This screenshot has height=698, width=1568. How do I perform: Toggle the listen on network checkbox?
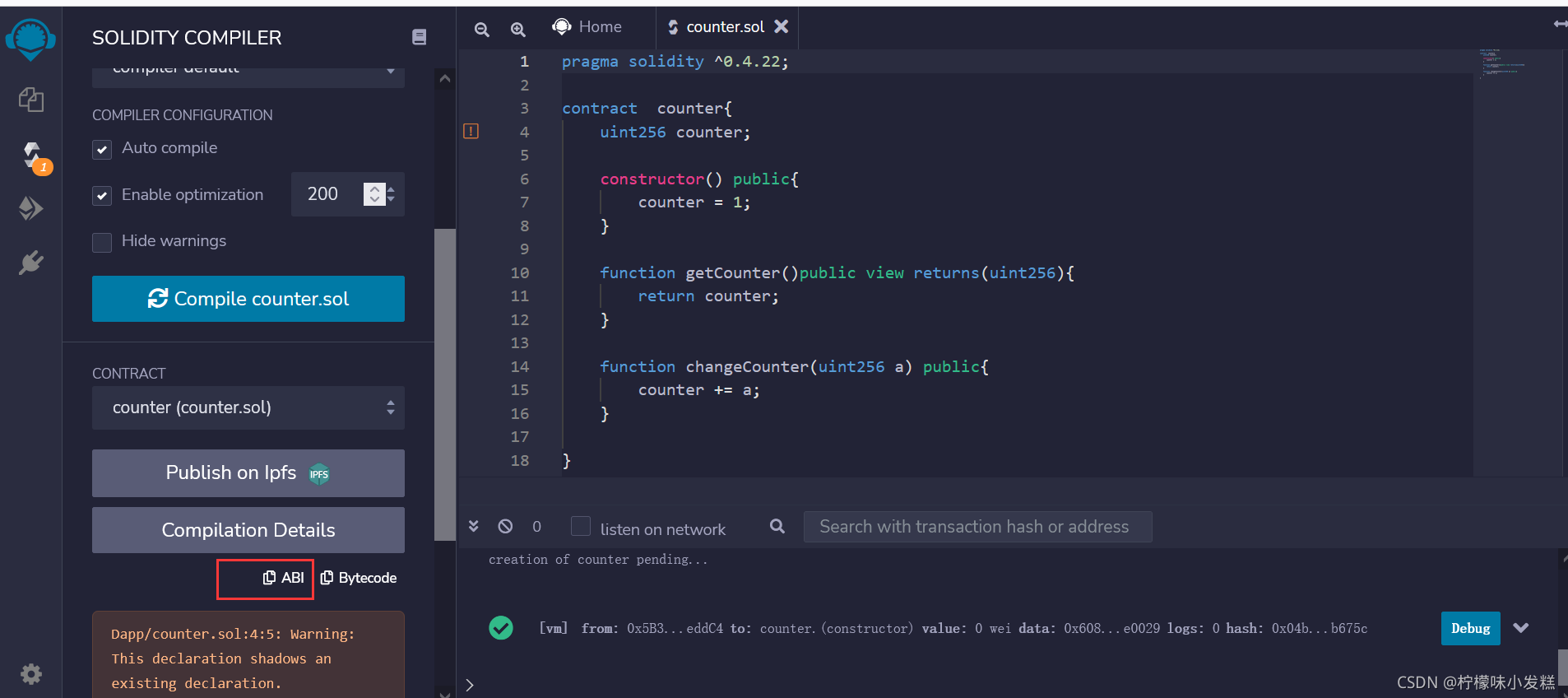coord(581,526)
